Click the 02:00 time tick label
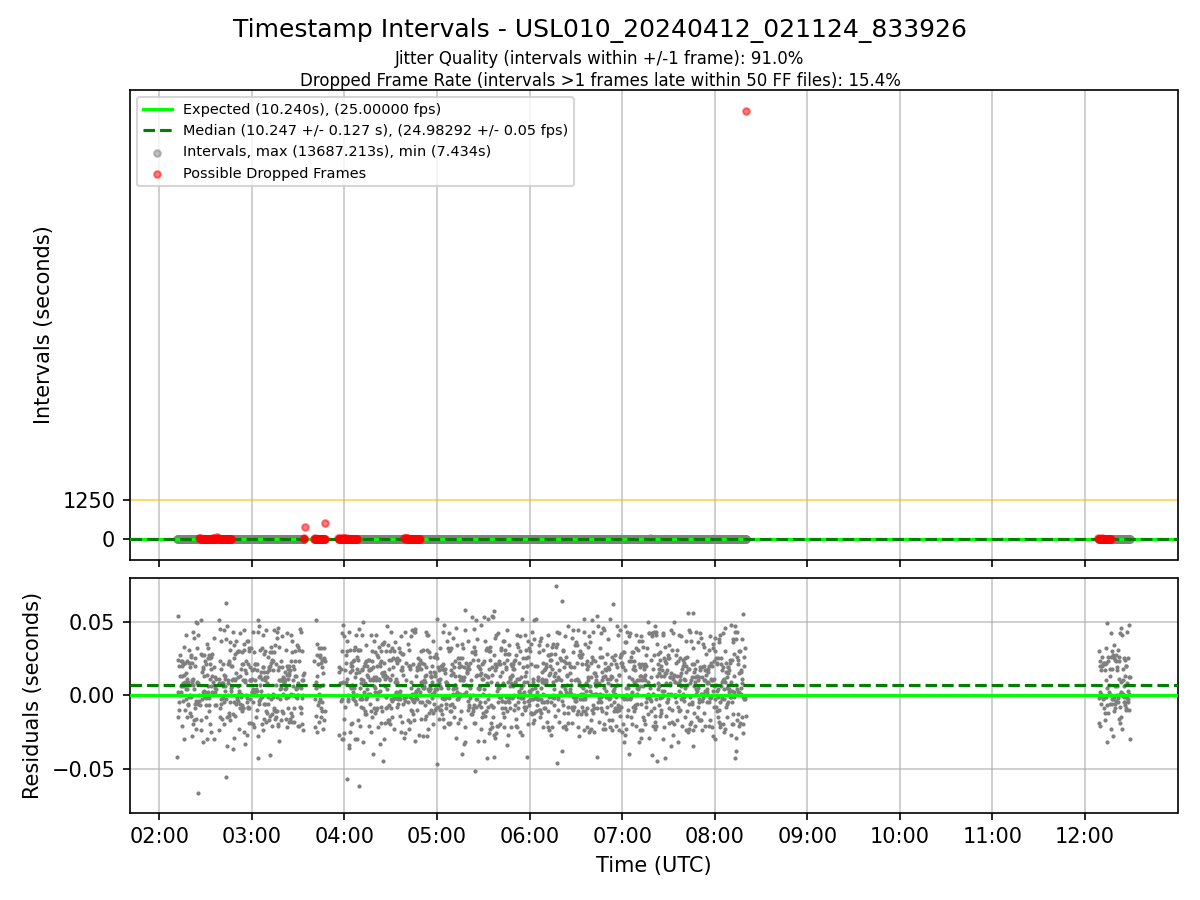Image resolution: width=1200 pixels, height=900 pixels. click(159, 833)
